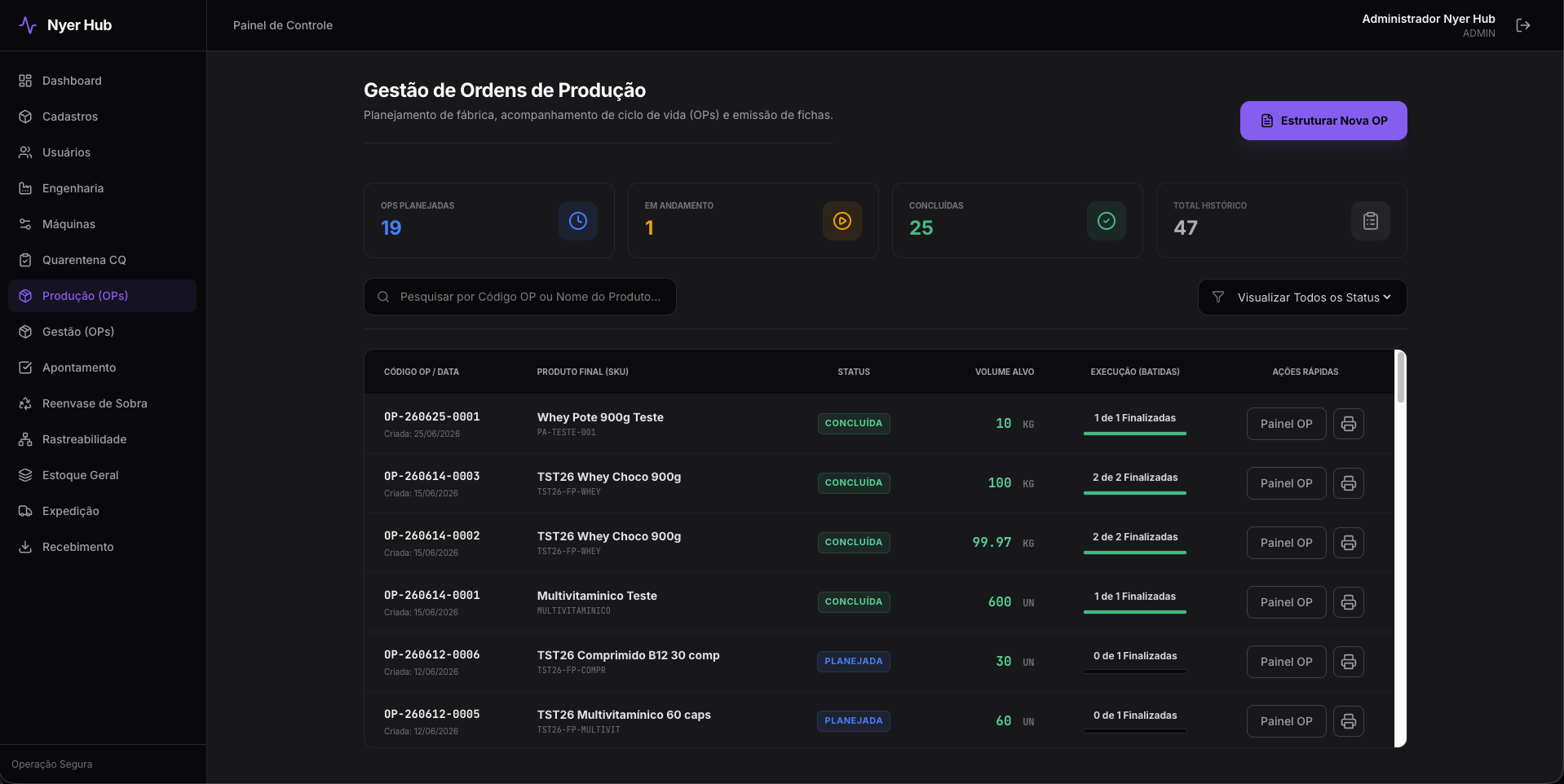
Task: Click the Quarentena CQ clipboard icon
Action: click(25, 260)
